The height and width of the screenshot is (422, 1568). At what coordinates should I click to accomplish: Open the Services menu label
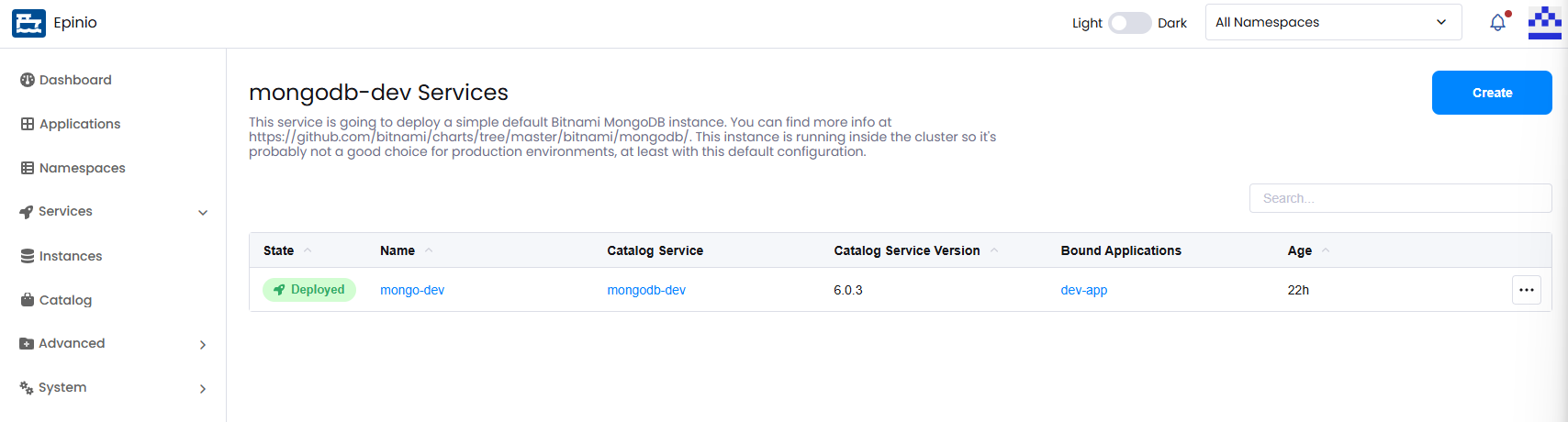coord(65,211)
